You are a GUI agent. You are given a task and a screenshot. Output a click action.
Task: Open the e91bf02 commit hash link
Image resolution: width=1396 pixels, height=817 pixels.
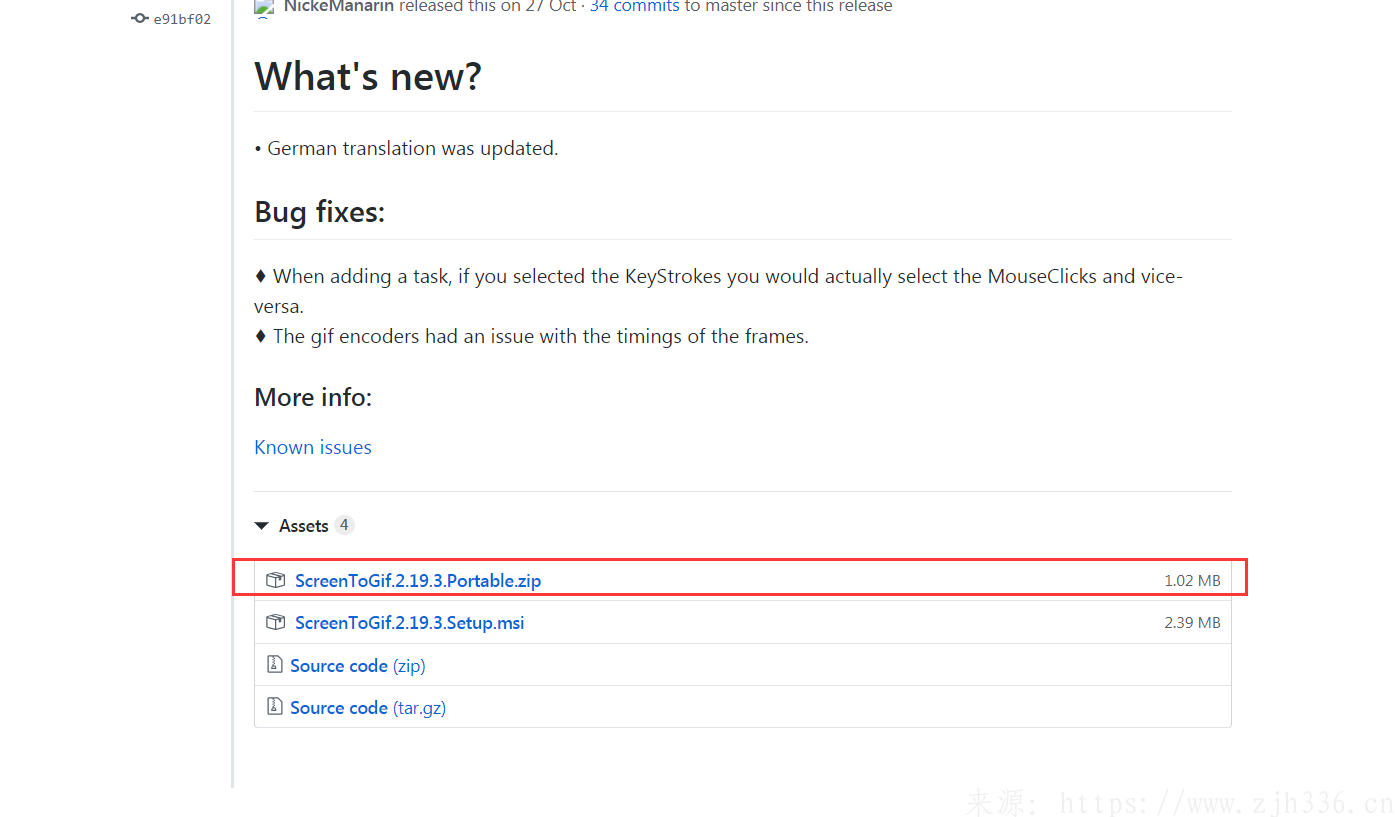(x=182, y=19)
